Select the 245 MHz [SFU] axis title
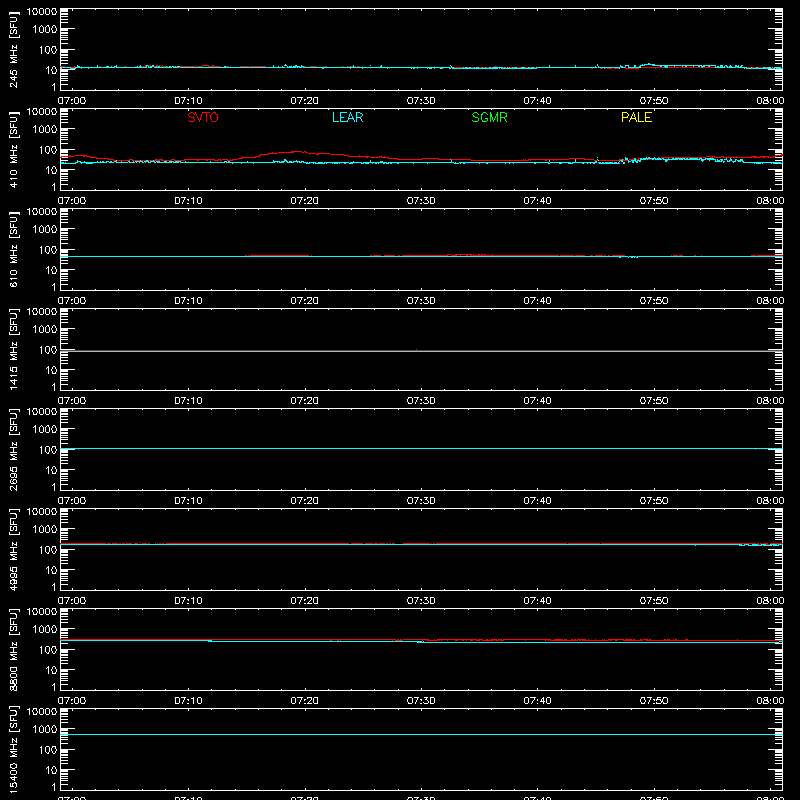Screen dimensions: 800x800 pyautogui.click(x=14, y=49)
